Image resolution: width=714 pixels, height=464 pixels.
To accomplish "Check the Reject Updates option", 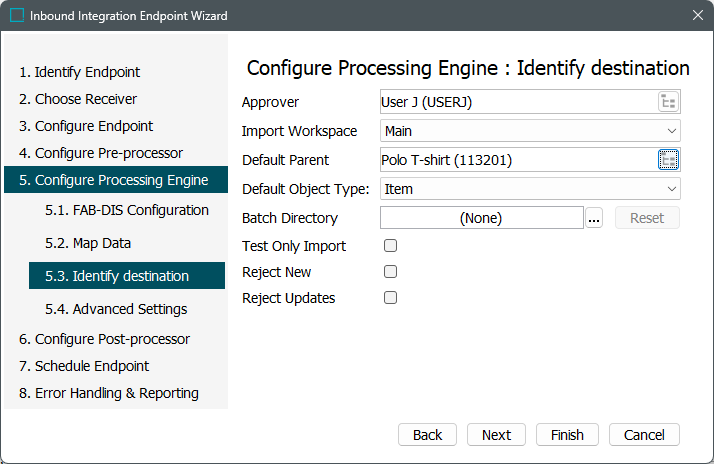I will pyautogui.click(x=391, y=298).
